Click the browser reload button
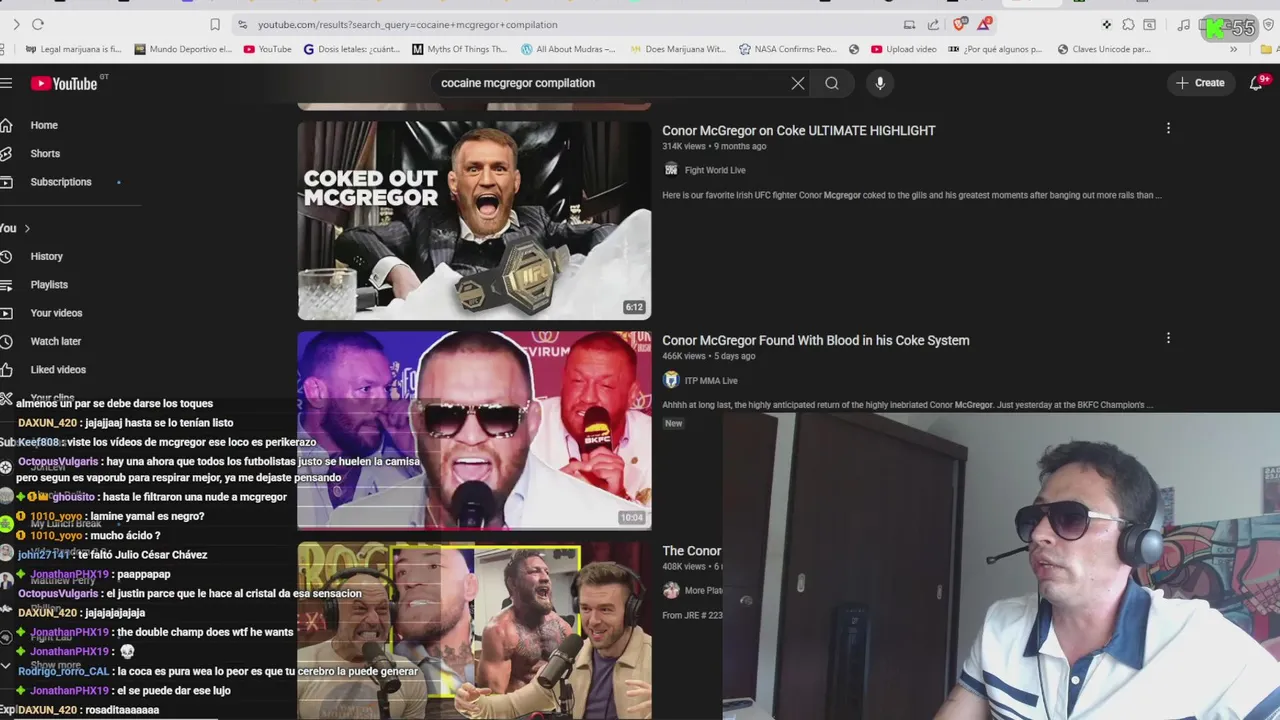The image size is (1280, 720). pyautogui.click(x=38, y=24)
